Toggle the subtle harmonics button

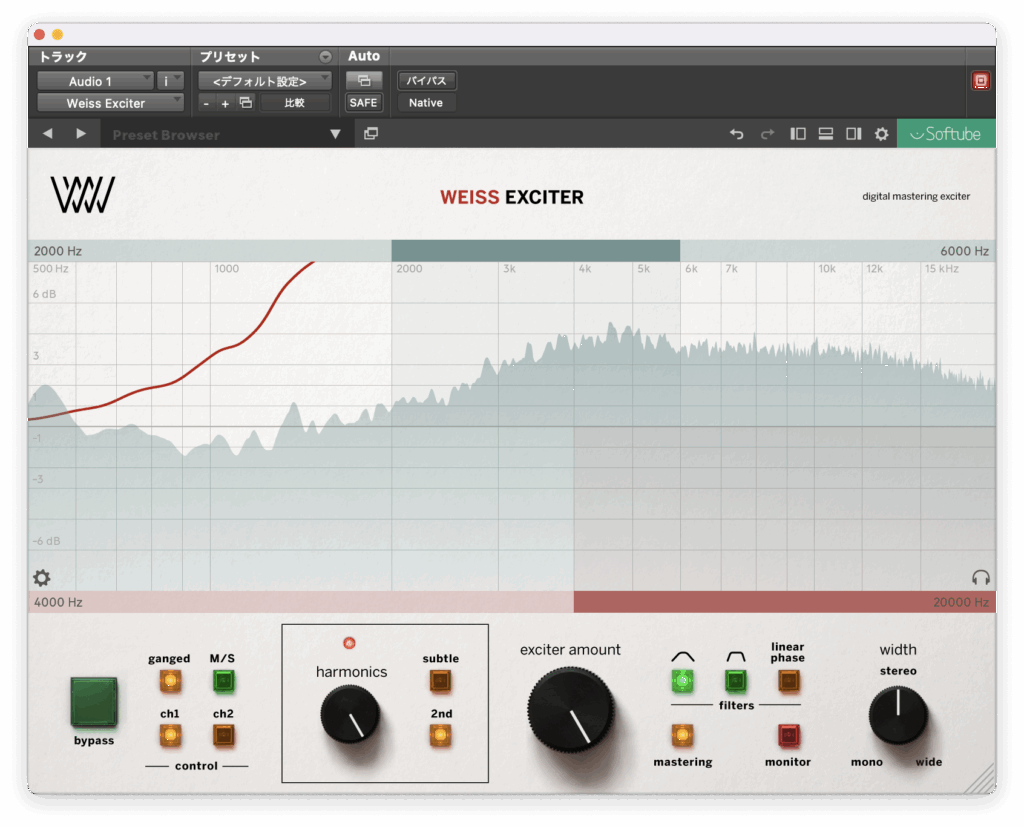coord(440,681)
